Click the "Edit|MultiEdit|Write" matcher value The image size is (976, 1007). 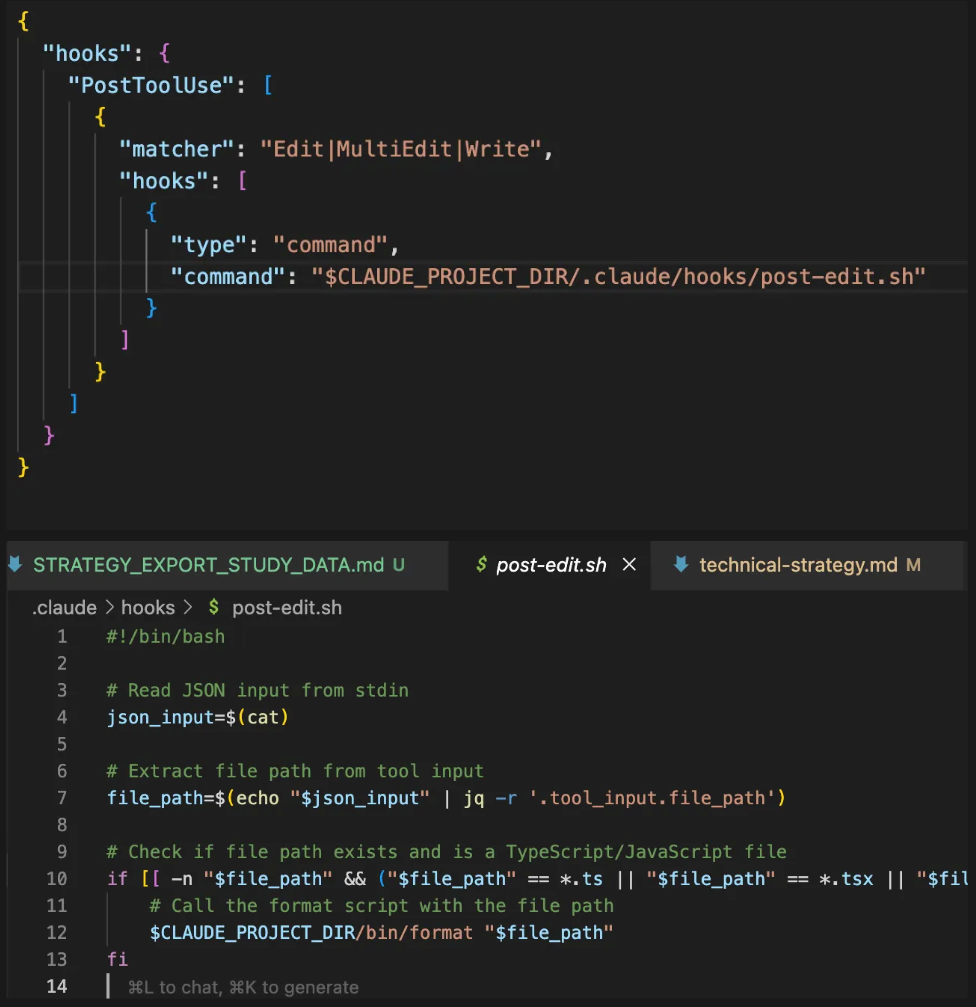(400, 149)
